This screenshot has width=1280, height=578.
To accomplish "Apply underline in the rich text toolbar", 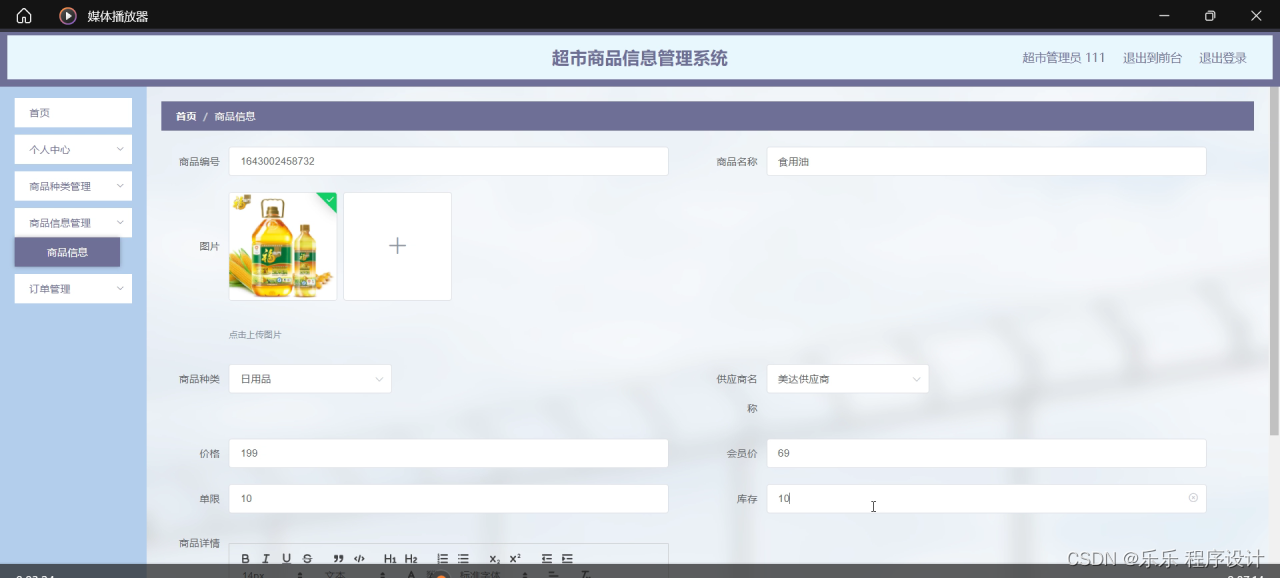I will [x=287, y=558].
